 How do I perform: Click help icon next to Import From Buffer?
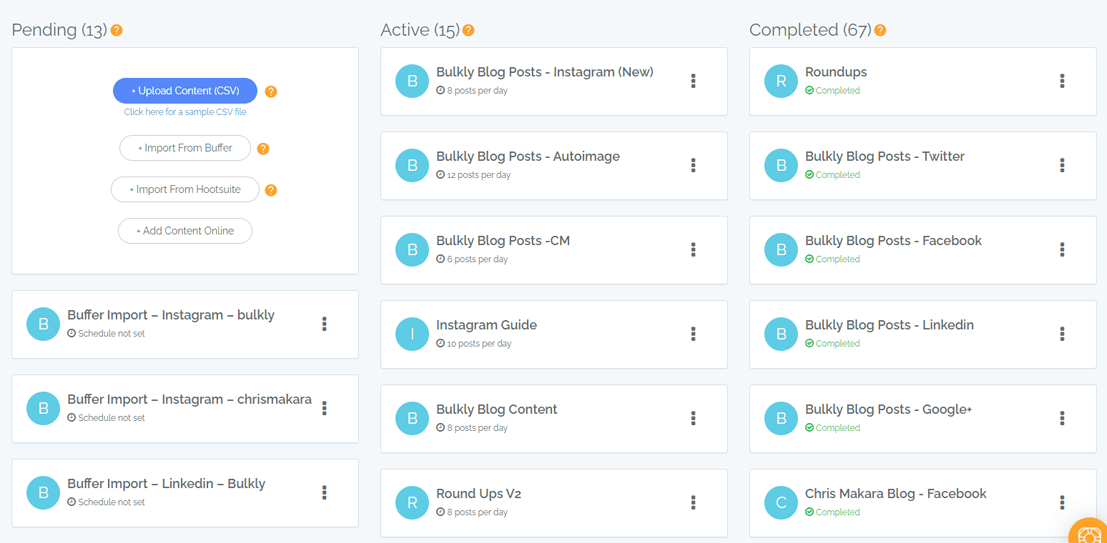coord(263,149)
